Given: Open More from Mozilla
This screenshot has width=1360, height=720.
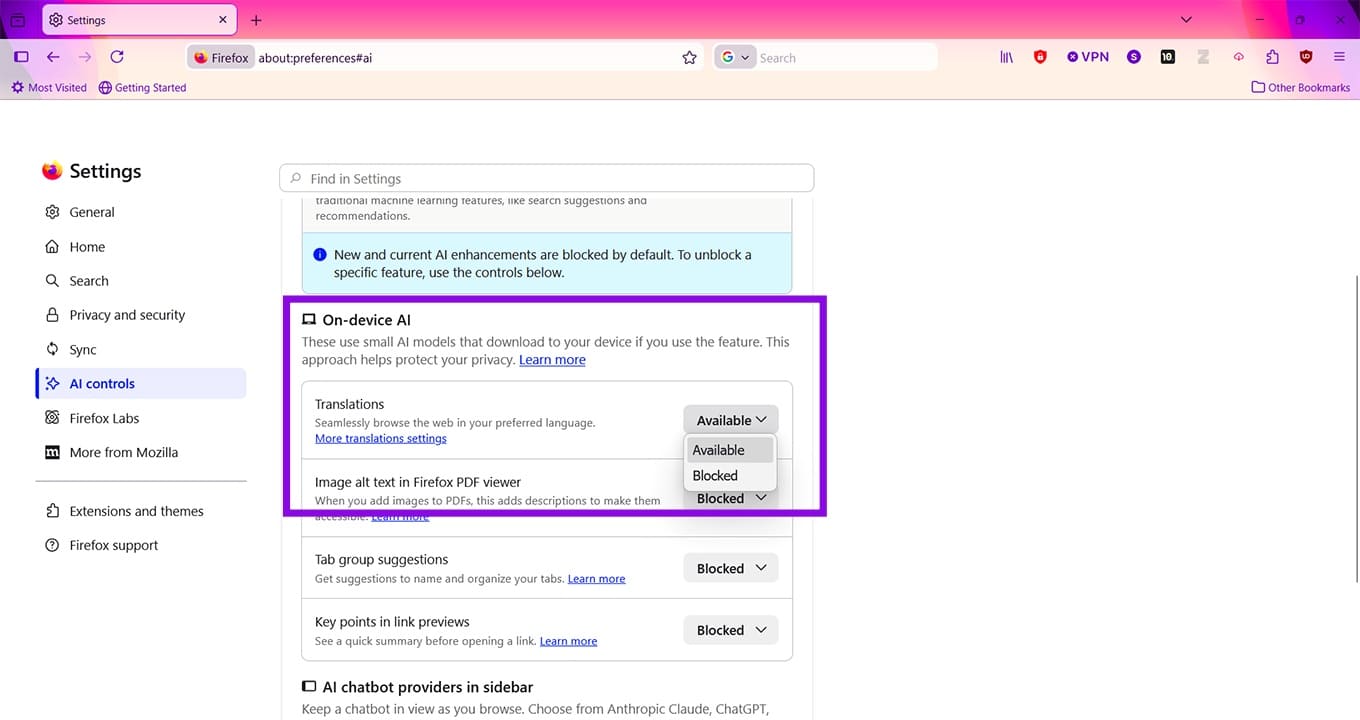Looking at the screenshot, I should pyautogui.click(x=141, y=452).
